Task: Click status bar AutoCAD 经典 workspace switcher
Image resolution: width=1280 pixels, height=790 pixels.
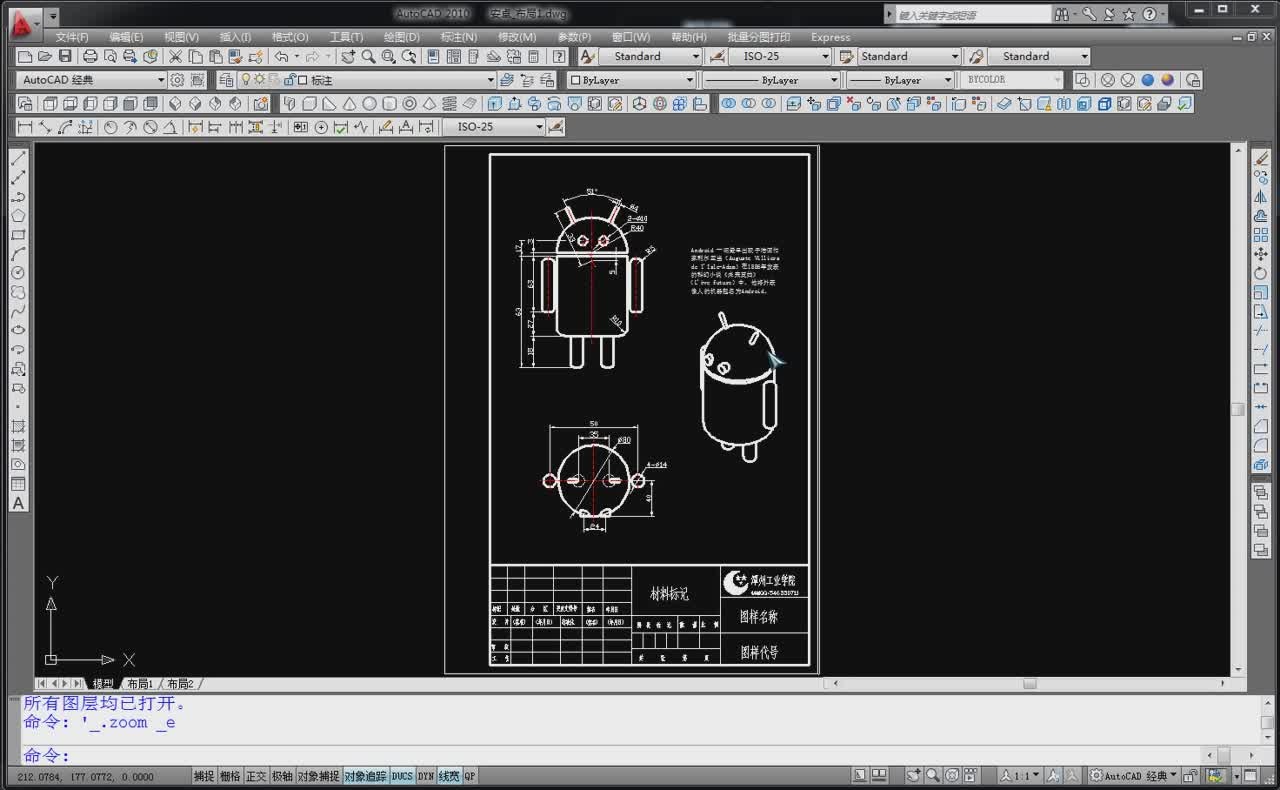Action: pos(1135,776)
